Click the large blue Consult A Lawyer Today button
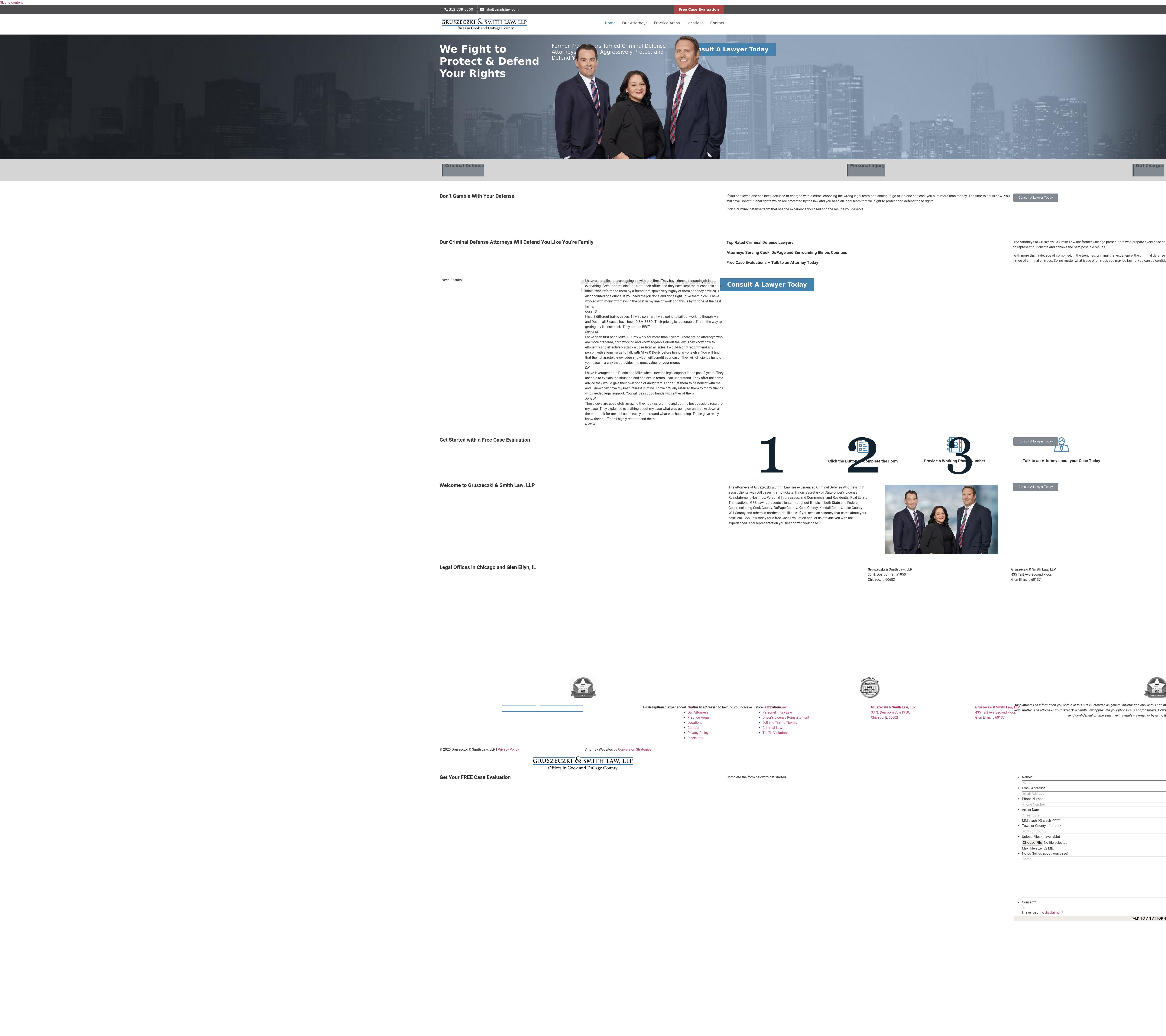Image resolution: width=1166 pixels, height=1036 pixels. pyautogui.click(x=767, y=285)
